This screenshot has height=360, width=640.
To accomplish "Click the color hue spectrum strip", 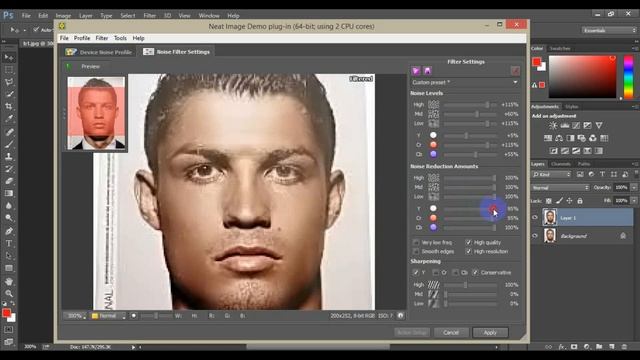I will click(629, 77).
